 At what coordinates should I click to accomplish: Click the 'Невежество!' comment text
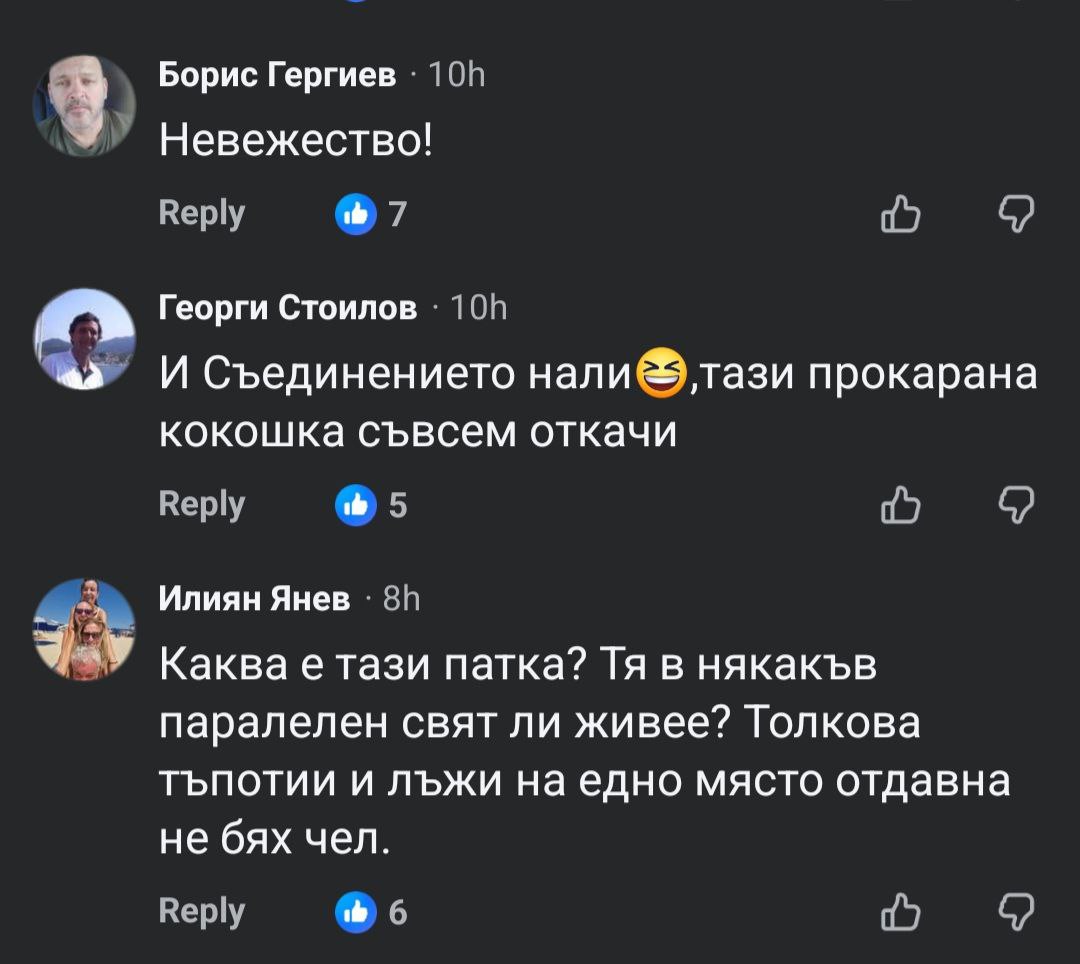[x=297, y=141]
